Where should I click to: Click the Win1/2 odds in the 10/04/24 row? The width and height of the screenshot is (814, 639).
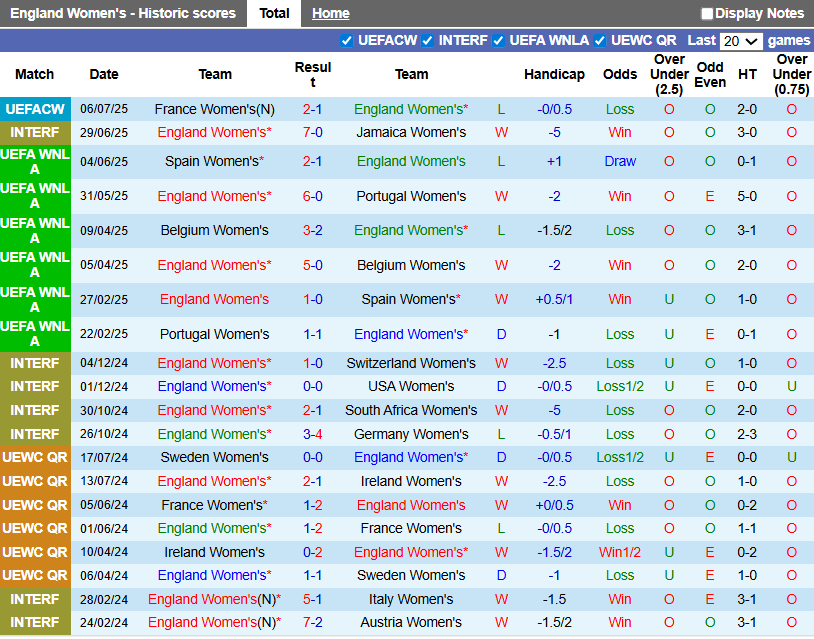click(620, 552)
